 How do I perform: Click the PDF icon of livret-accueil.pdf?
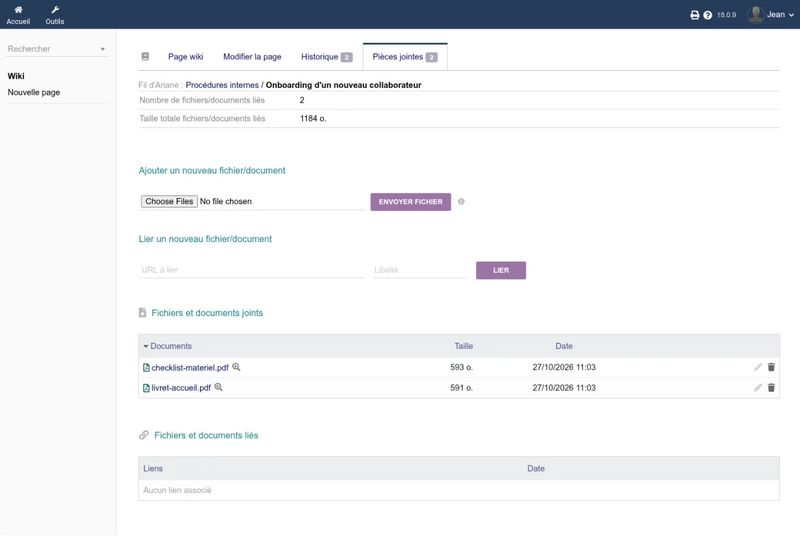click(x=146, y=388)
